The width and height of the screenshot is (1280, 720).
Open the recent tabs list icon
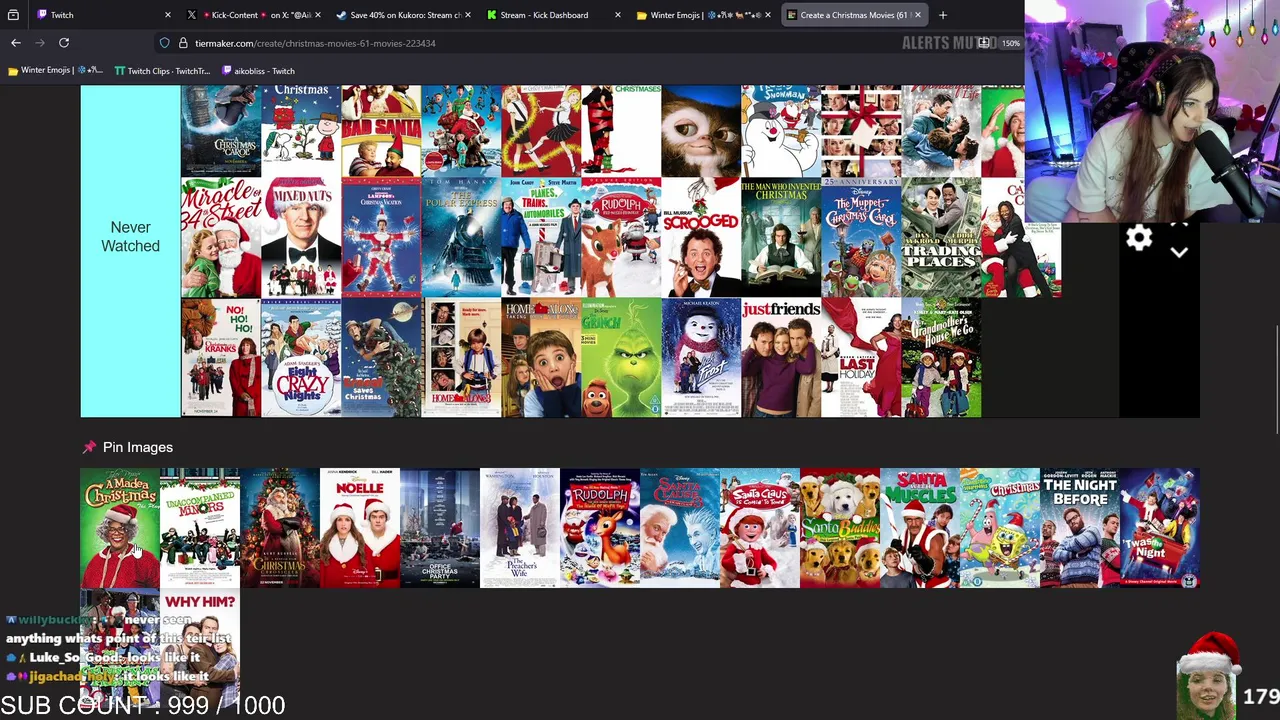pyautogui.click(x=13, y=15)
